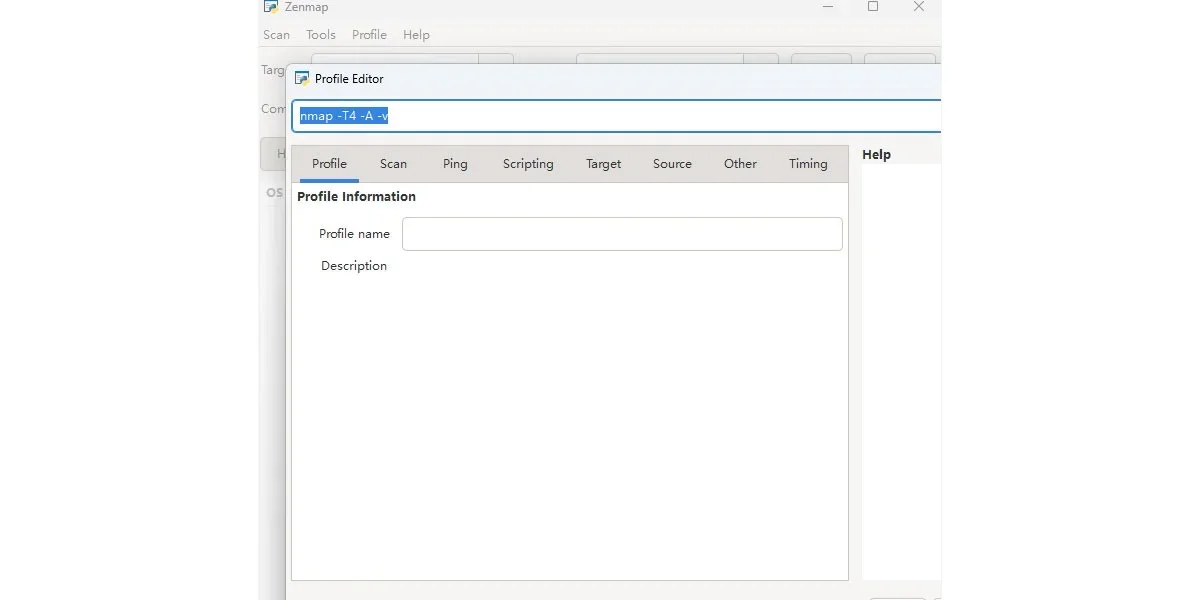Viewport: 1200px width, 600px height.
Task: Click the Profile Editor window icon
Action: pos(302,79)
